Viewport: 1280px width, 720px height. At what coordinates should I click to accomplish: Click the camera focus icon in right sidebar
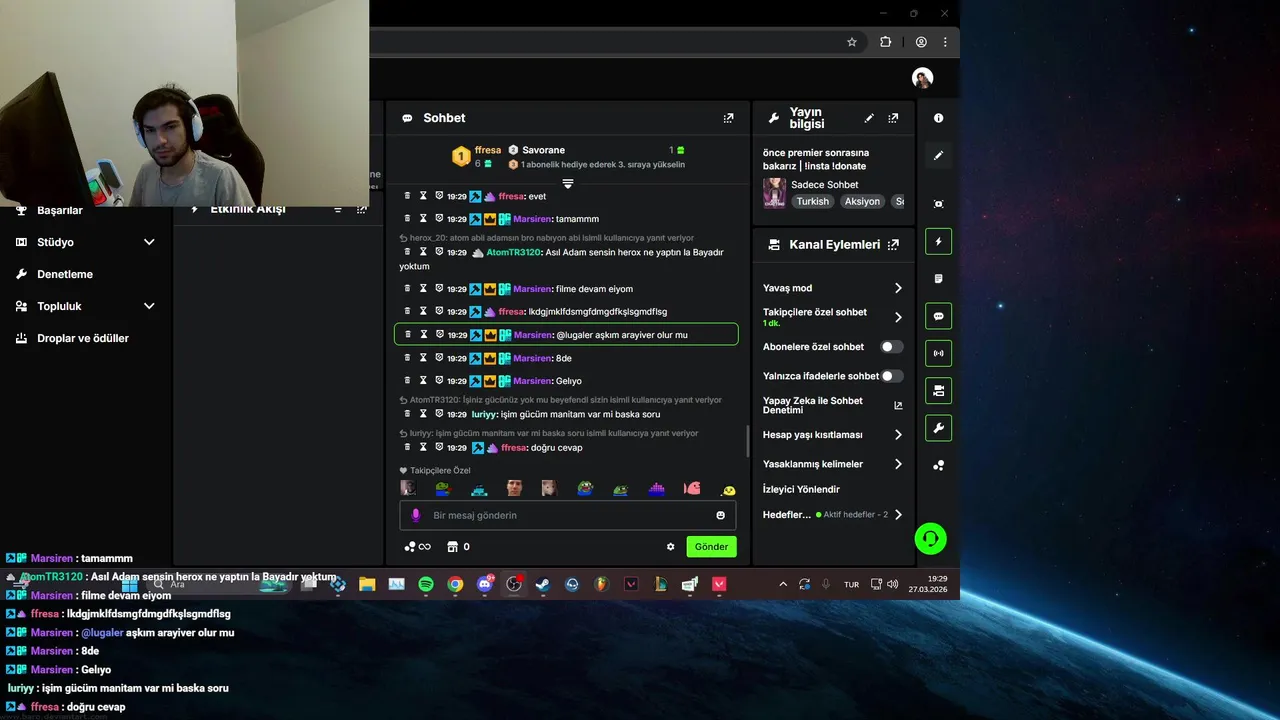[938, 204]
